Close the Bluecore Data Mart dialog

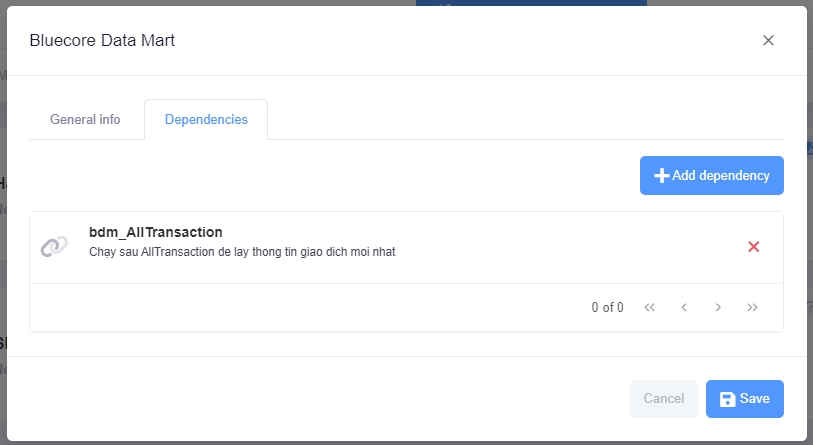tap(768, 40)
